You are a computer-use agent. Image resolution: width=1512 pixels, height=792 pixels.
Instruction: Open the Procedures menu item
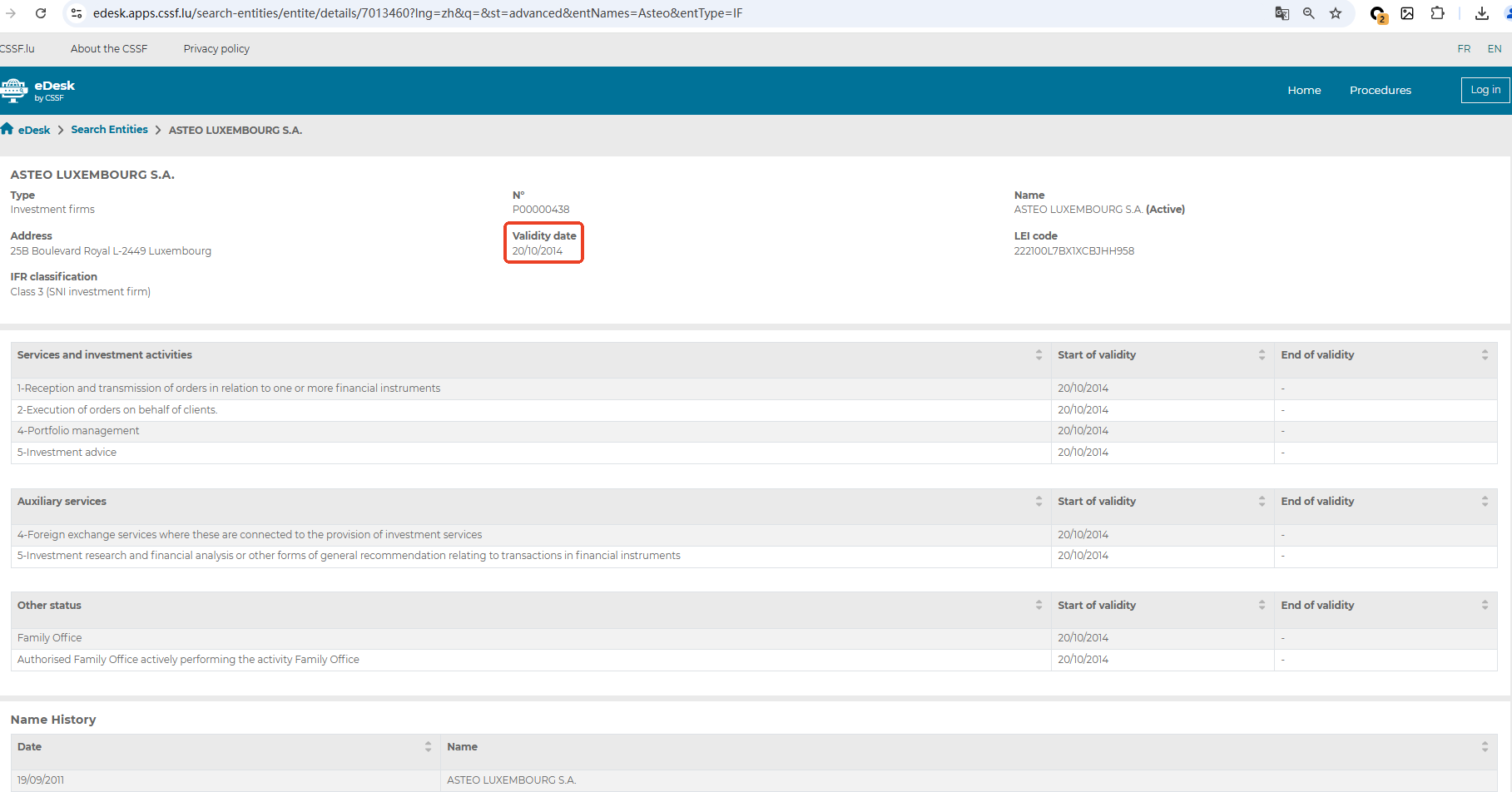coord(1380,91)
